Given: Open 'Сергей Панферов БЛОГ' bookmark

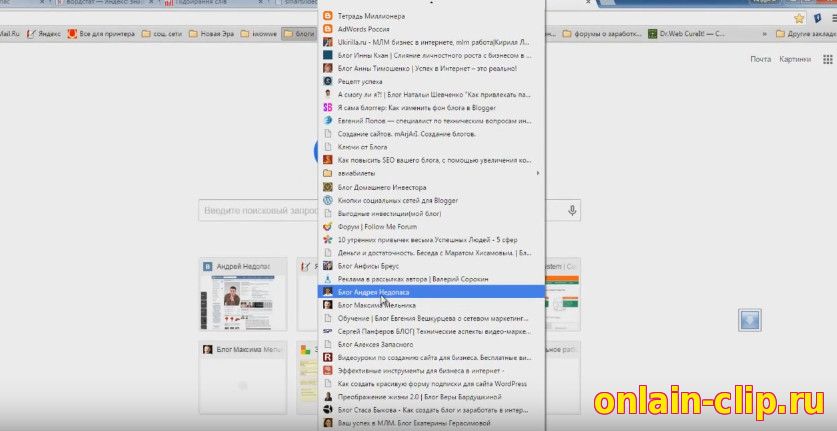Looking at the screenshot, I should [x=431, y=331].
